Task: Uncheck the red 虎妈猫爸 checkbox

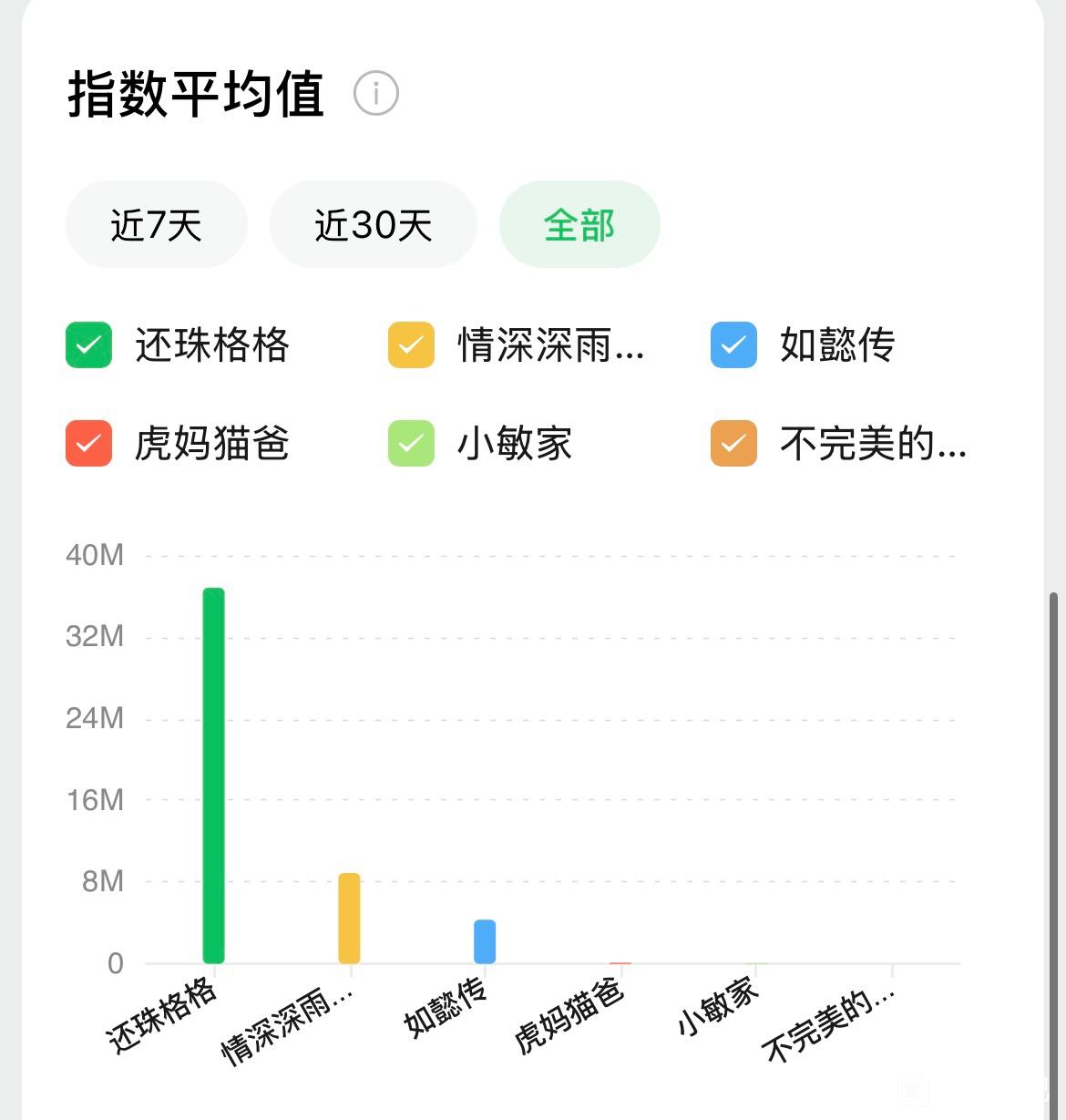Action: point(88,444)
